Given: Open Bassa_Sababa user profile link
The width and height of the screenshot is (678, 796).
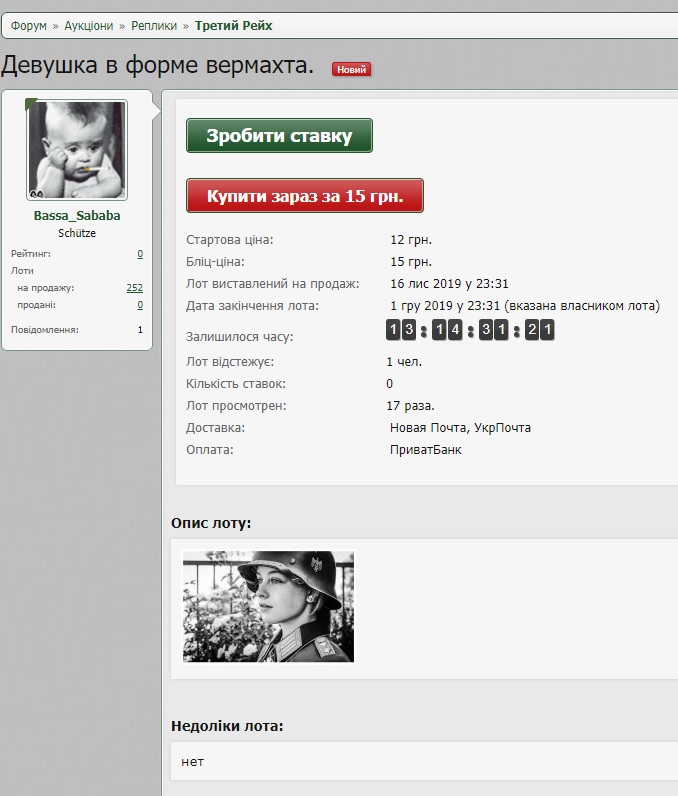Looking at the screenshot, I should [77, 215].
